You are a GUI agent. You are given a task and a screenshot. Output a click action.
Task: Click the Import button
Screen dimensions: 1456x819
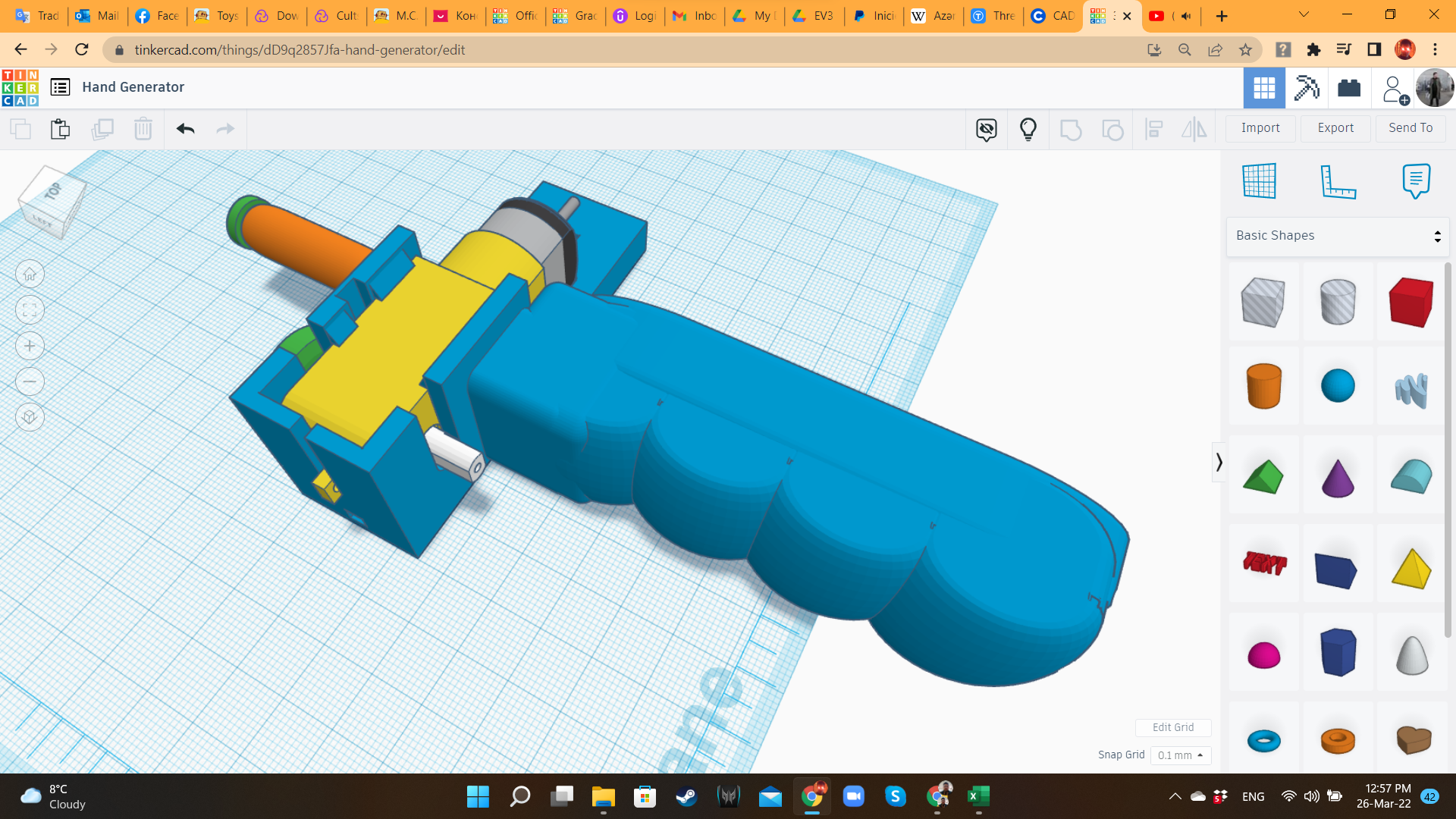(1260, 127)
